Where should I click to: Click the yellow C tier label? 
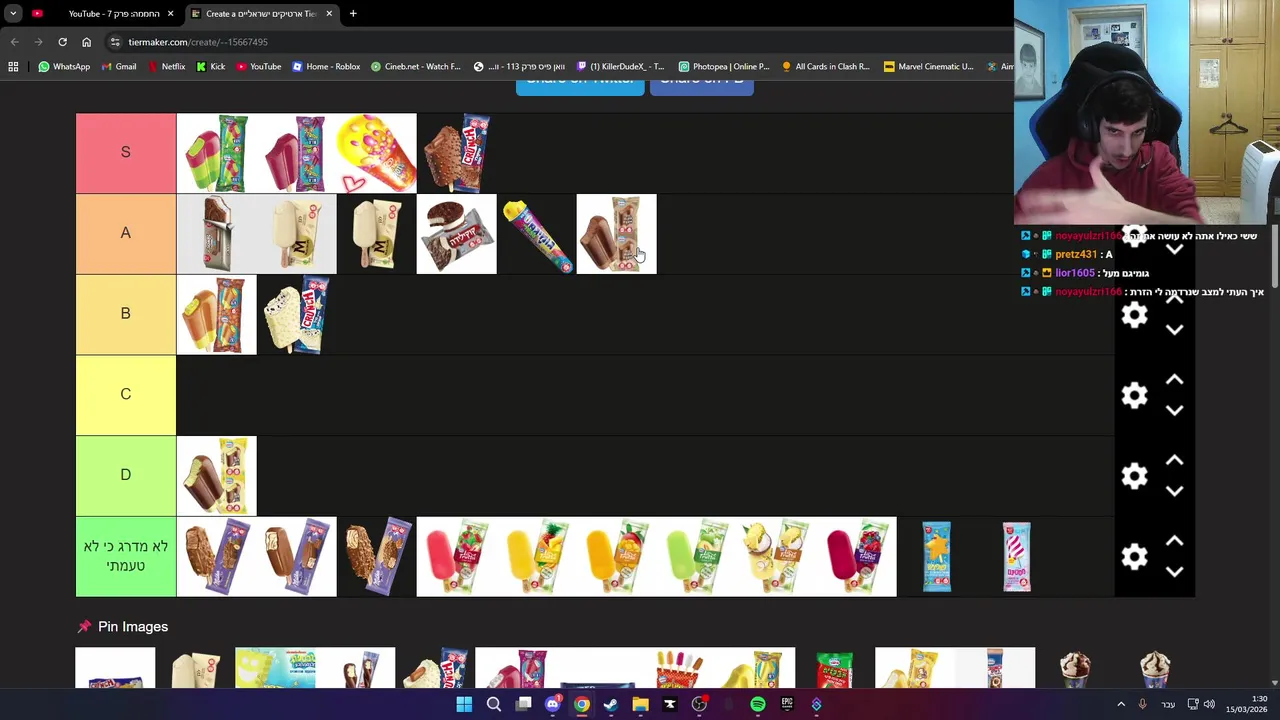click(x=126, y=395)
